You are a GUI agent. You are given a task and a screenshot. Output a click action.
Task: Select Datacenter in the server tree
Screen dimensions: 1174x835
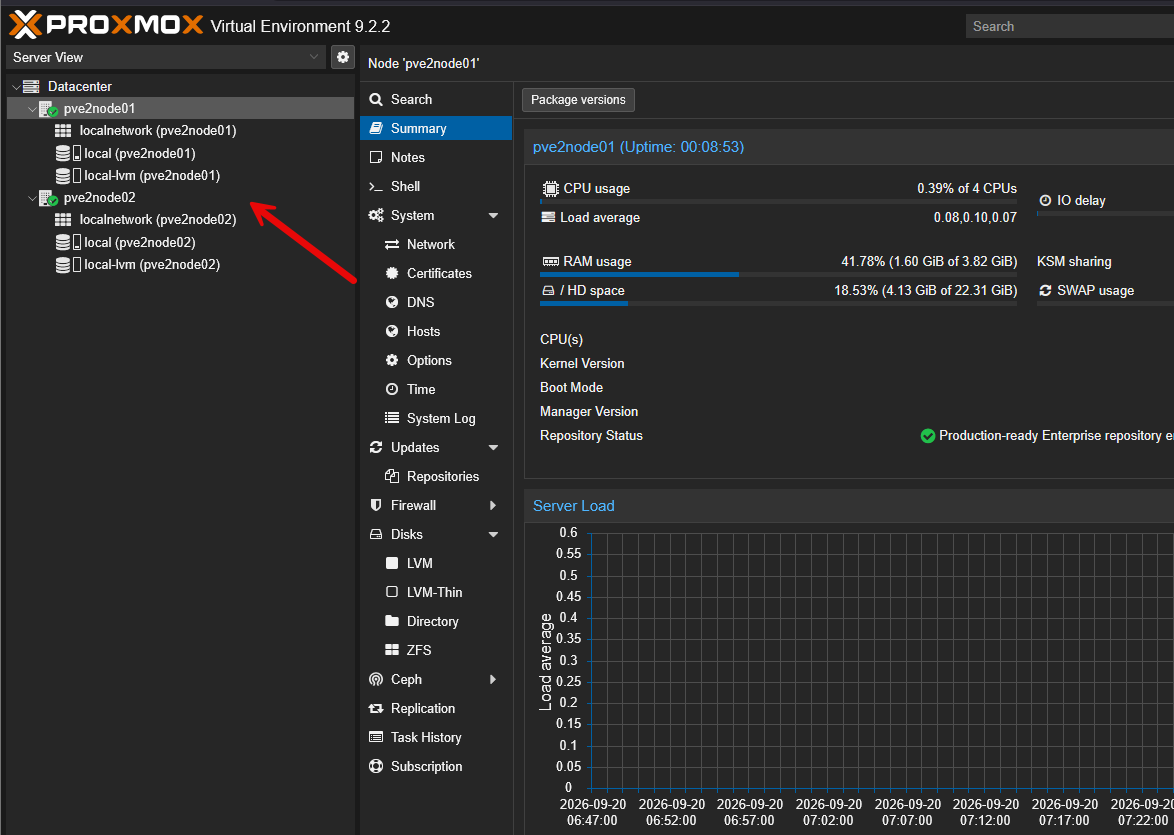coord(180,86)
